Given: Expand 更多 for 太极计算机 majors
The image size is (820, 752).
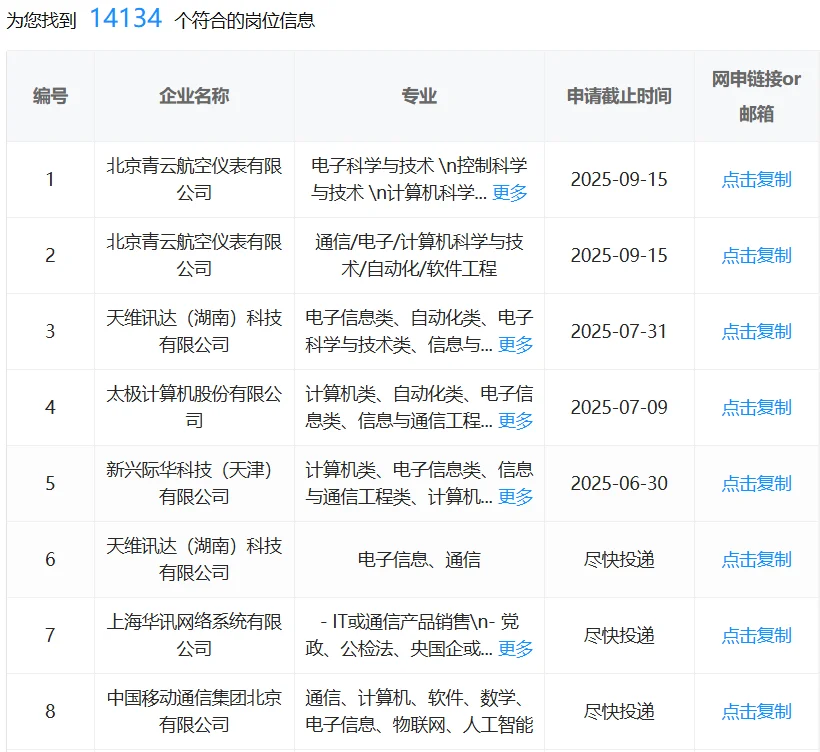Looking at the screenshot, I should (516, 420).
